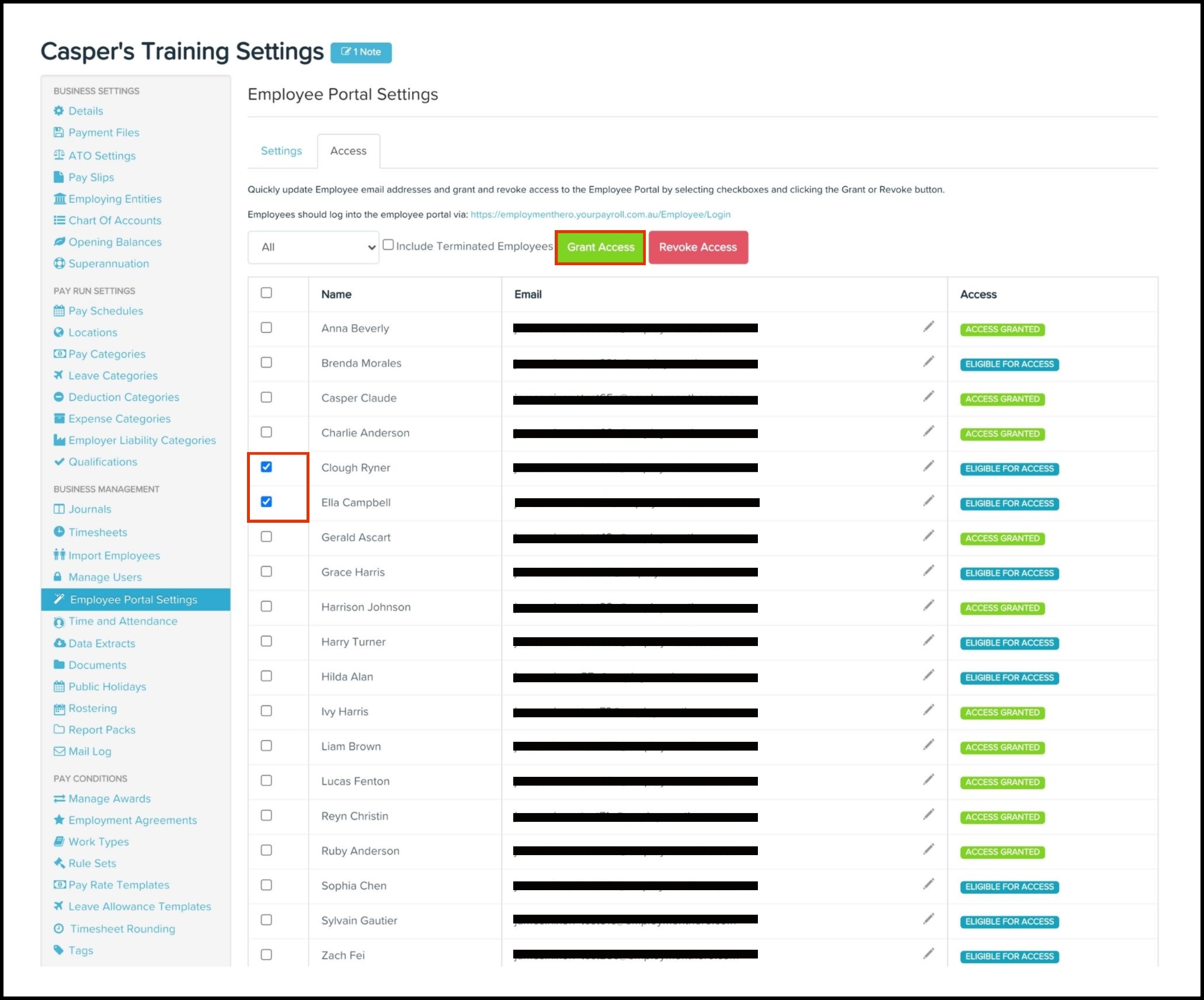Click the Superannuation lifebuoy icon in the sidebar
This screenshot has height=1000, width=1204.
59,263
